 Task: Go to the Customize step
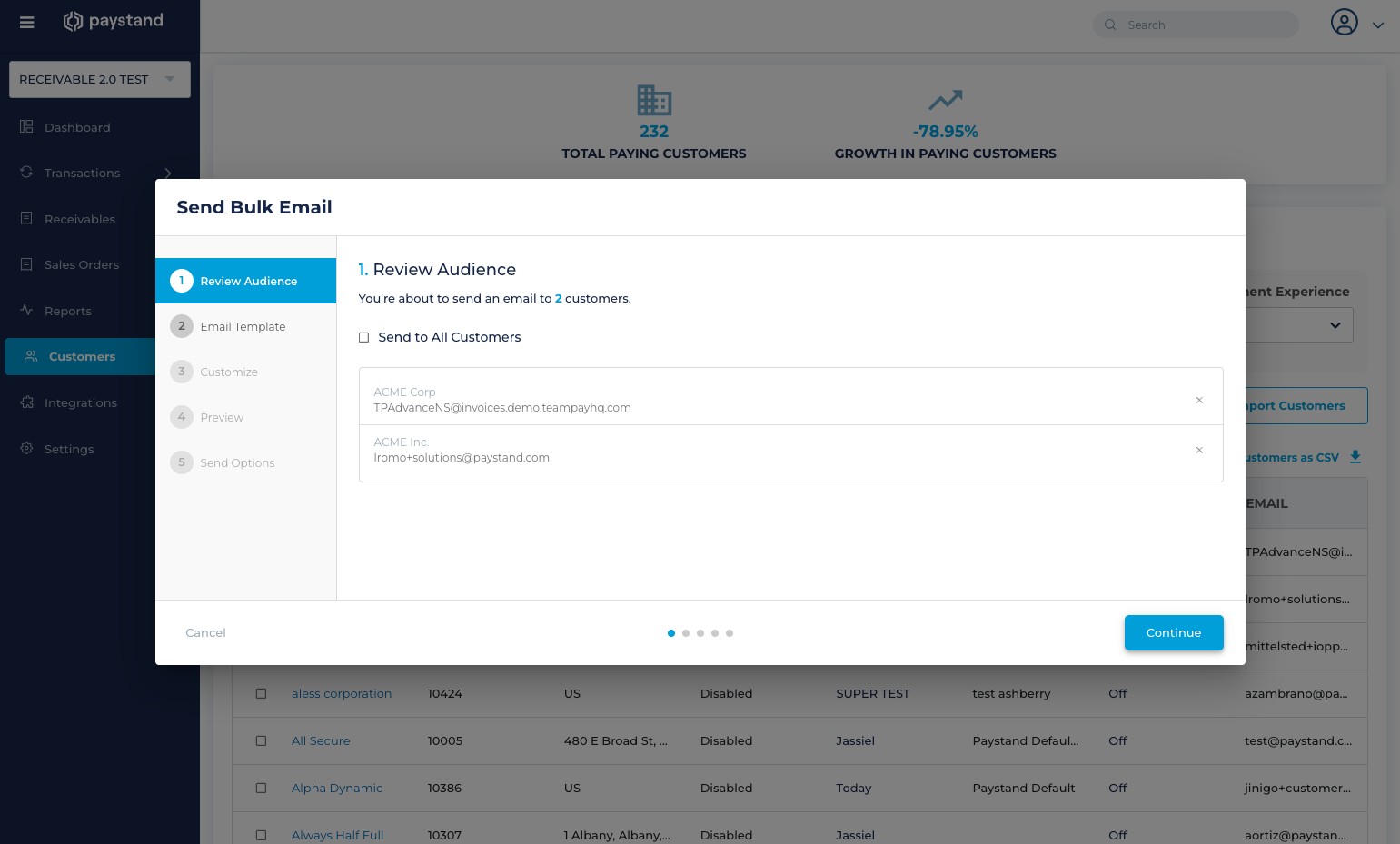tap(245, 372)
